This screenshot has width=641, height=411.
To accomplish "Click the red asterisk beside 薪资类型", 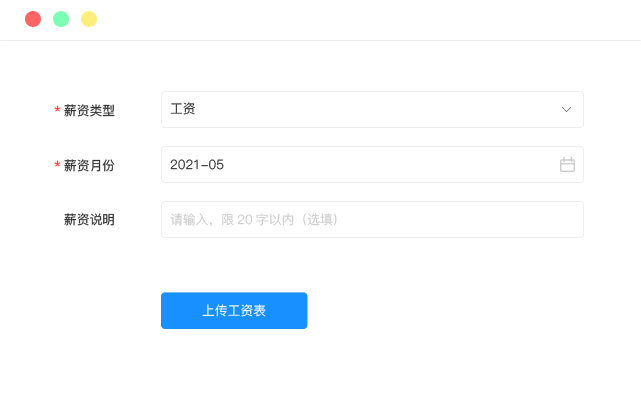I will (57, 110).
